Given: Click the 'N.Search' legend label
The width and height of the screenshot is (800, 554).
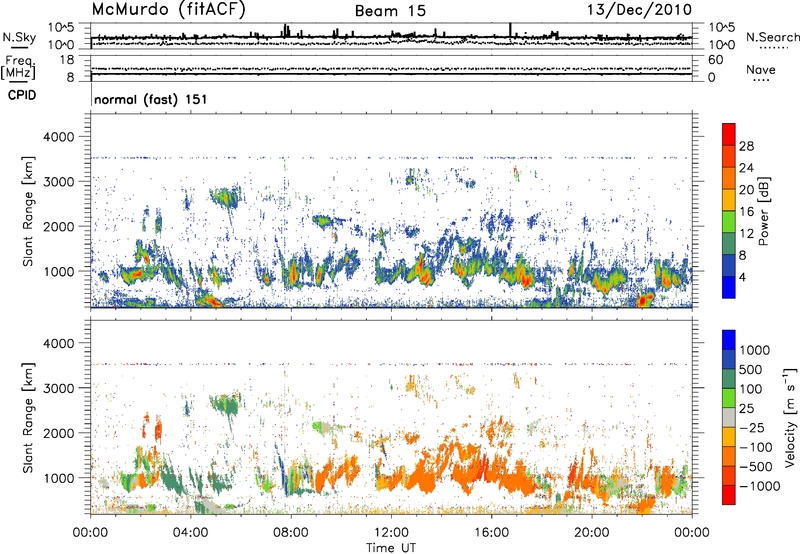Looking at the screenshot, I should click(x=773, y=37).
